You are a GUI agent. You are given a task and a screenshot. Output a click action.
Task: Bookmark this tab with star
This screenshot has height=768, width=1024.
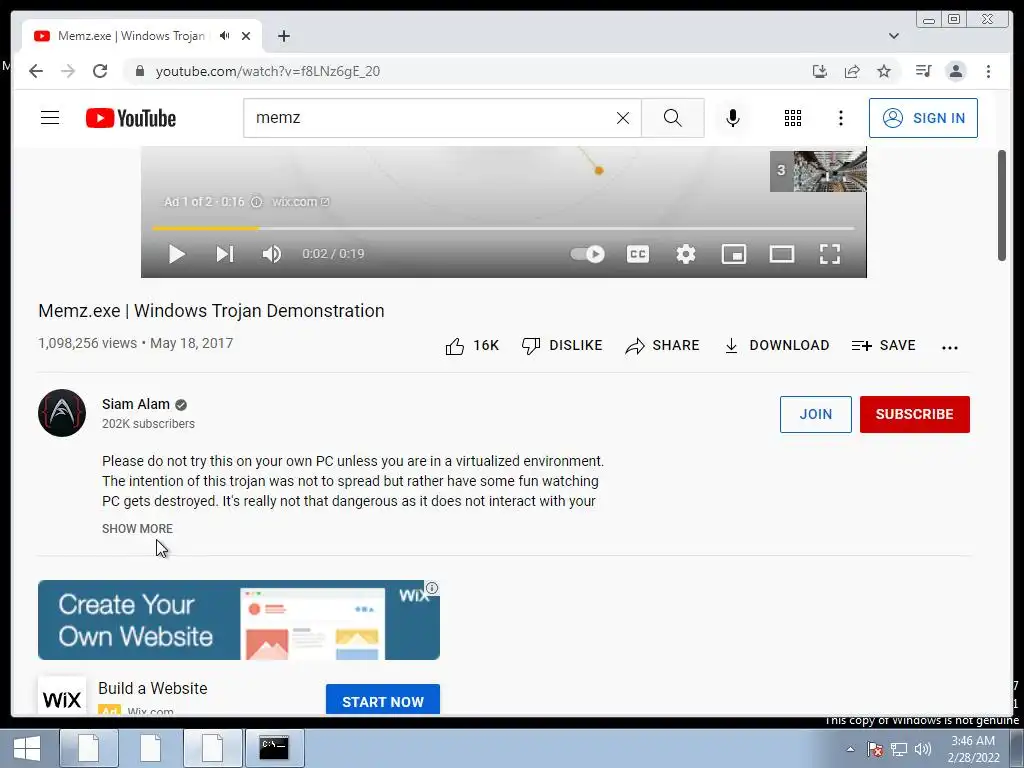click(884, 71)
